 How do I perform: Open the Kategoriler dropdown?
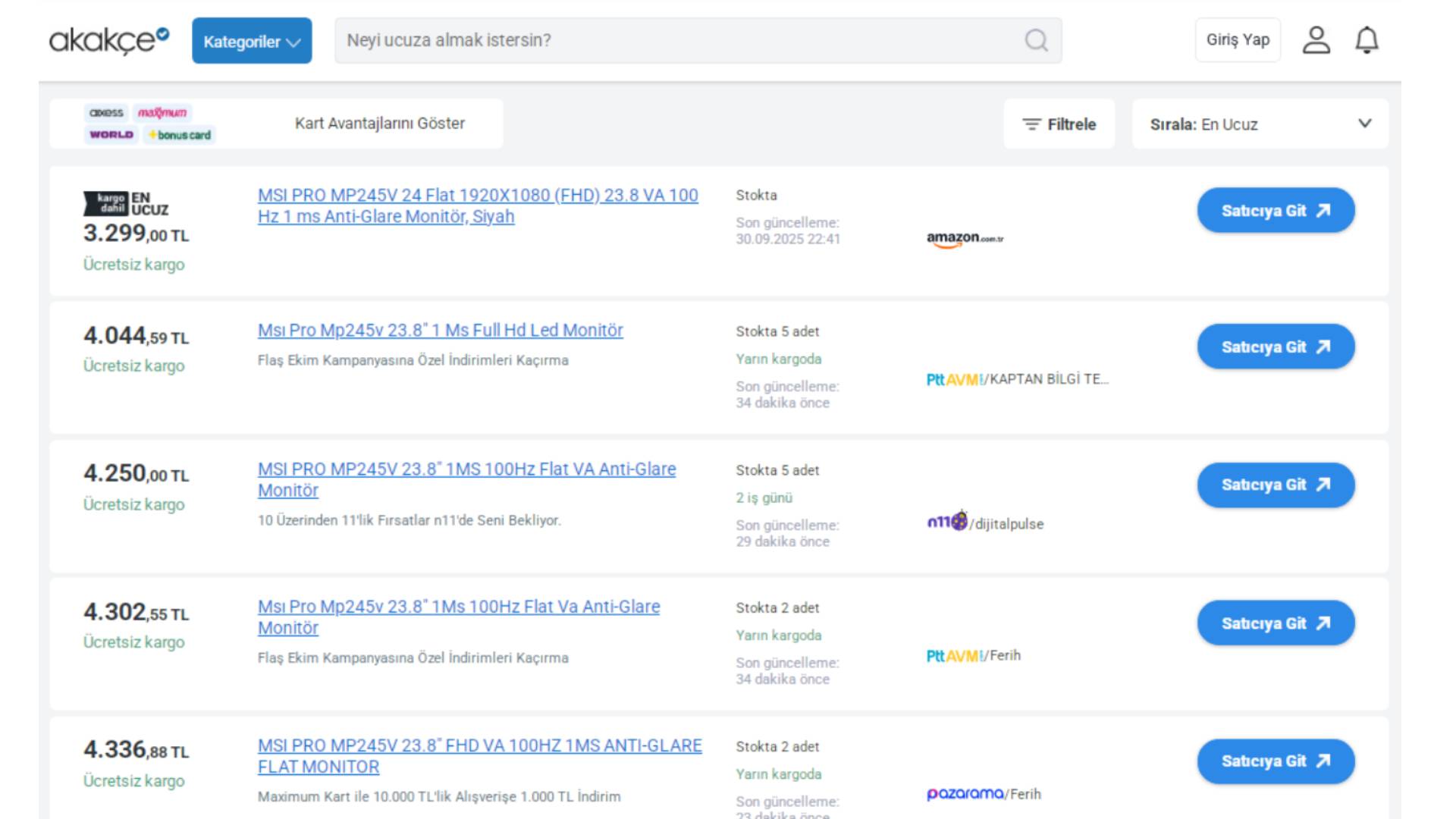coord(252,41)
